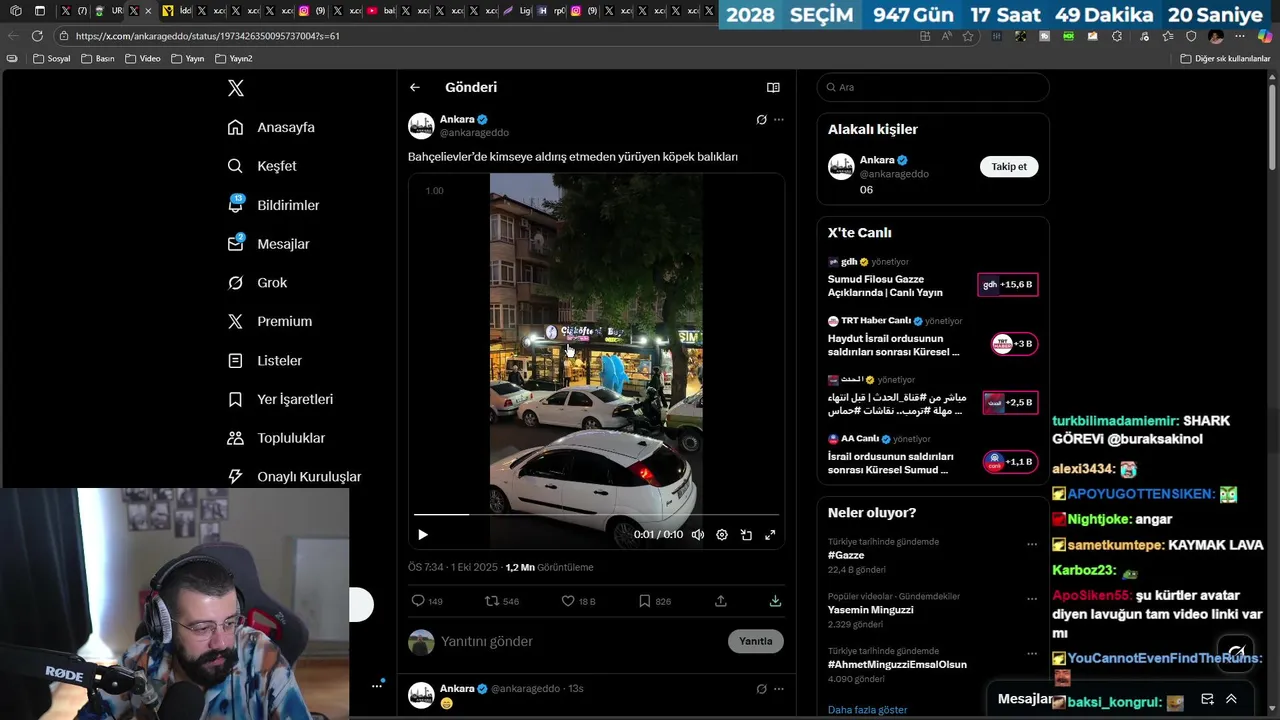Click the browser address bar URL
1280x720 pixels.
coord(208,36)
